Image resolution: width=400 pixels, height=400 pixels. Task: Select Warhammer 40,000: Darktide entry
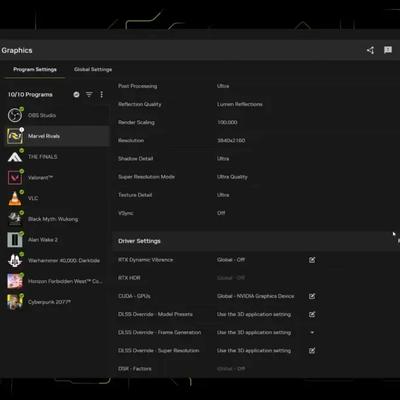point(57,260)
